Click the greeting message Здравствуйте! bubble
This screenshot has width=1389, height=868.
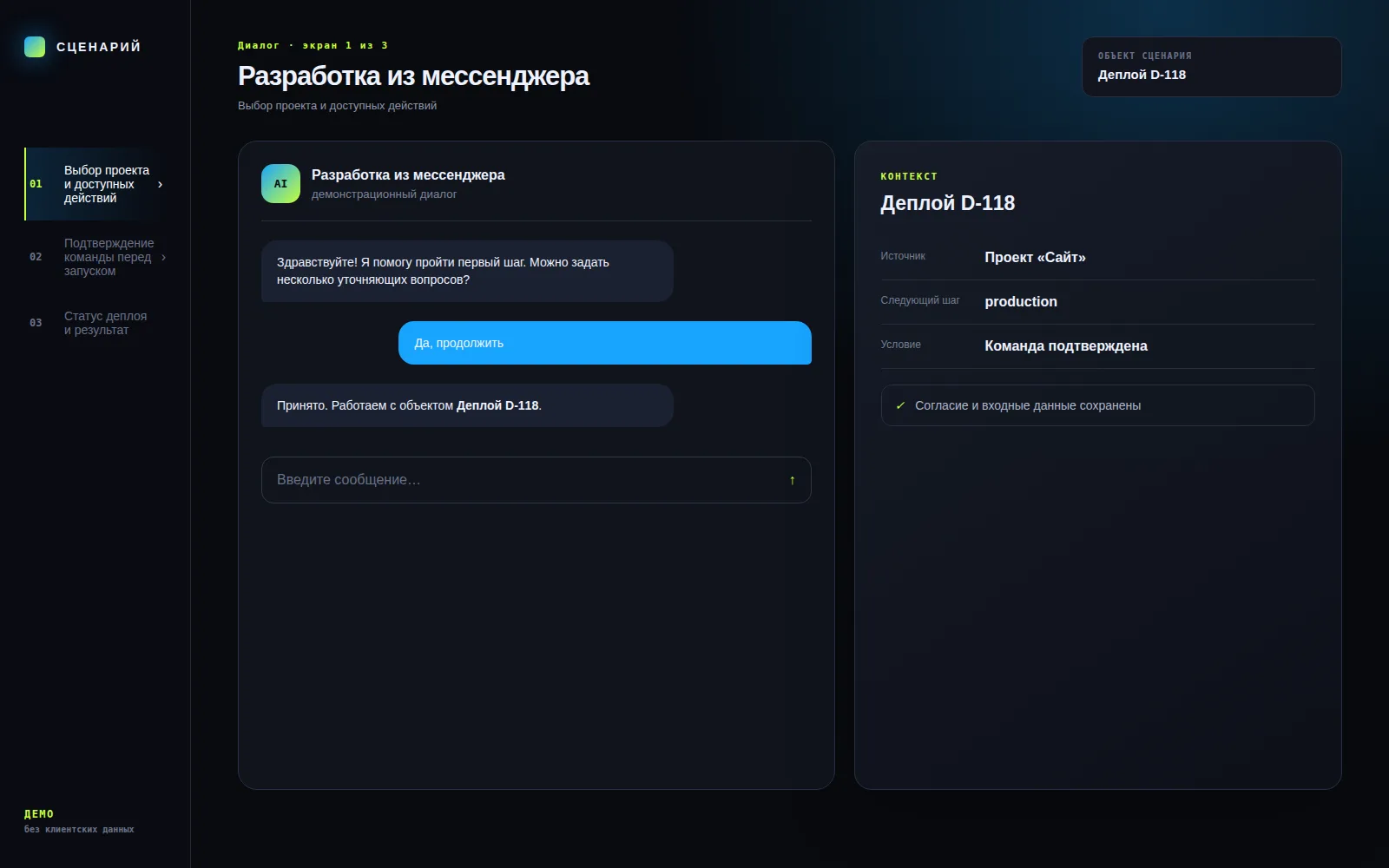tap(467, 271)
